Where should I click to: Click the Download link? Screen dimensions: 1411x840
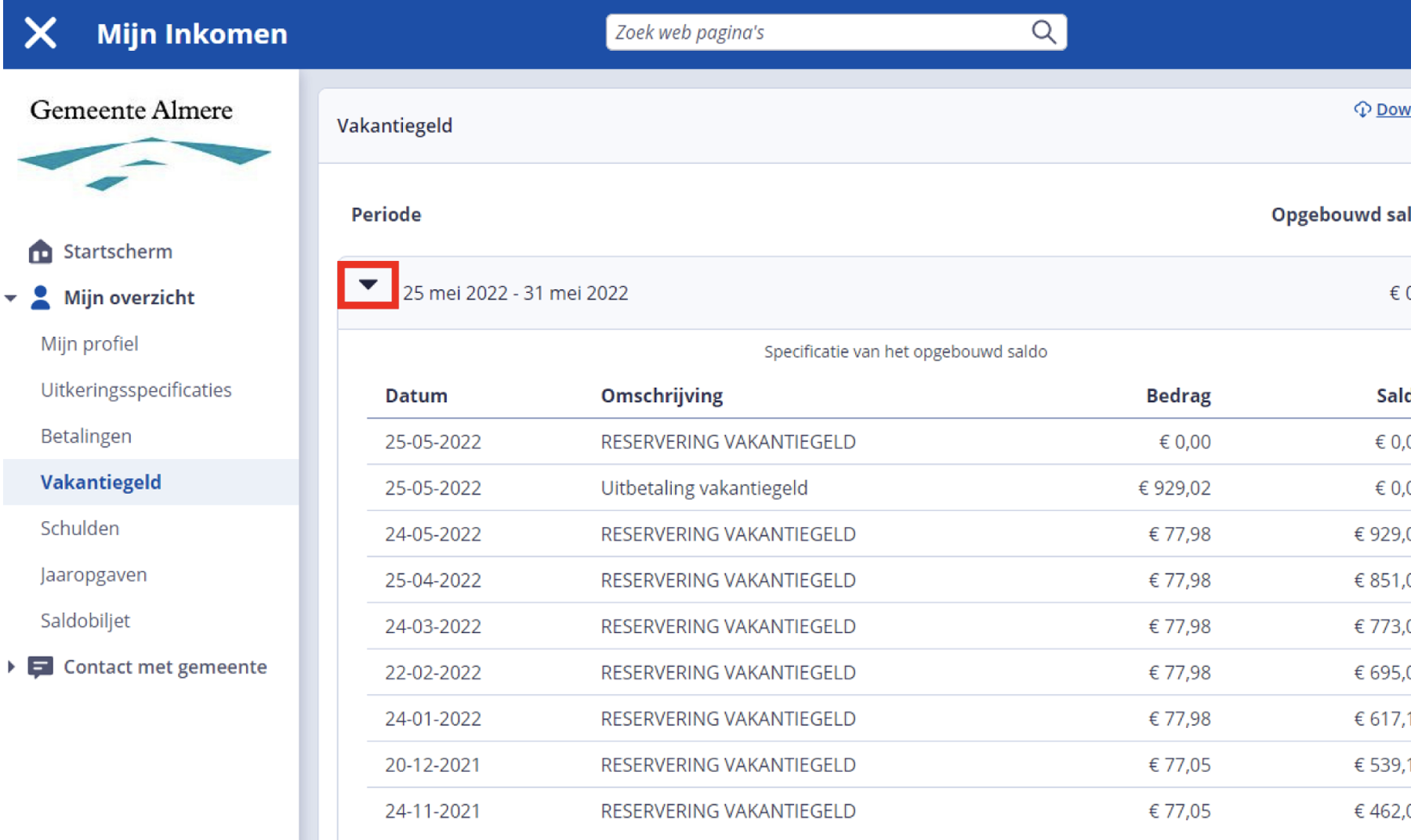click(1393, 110)
